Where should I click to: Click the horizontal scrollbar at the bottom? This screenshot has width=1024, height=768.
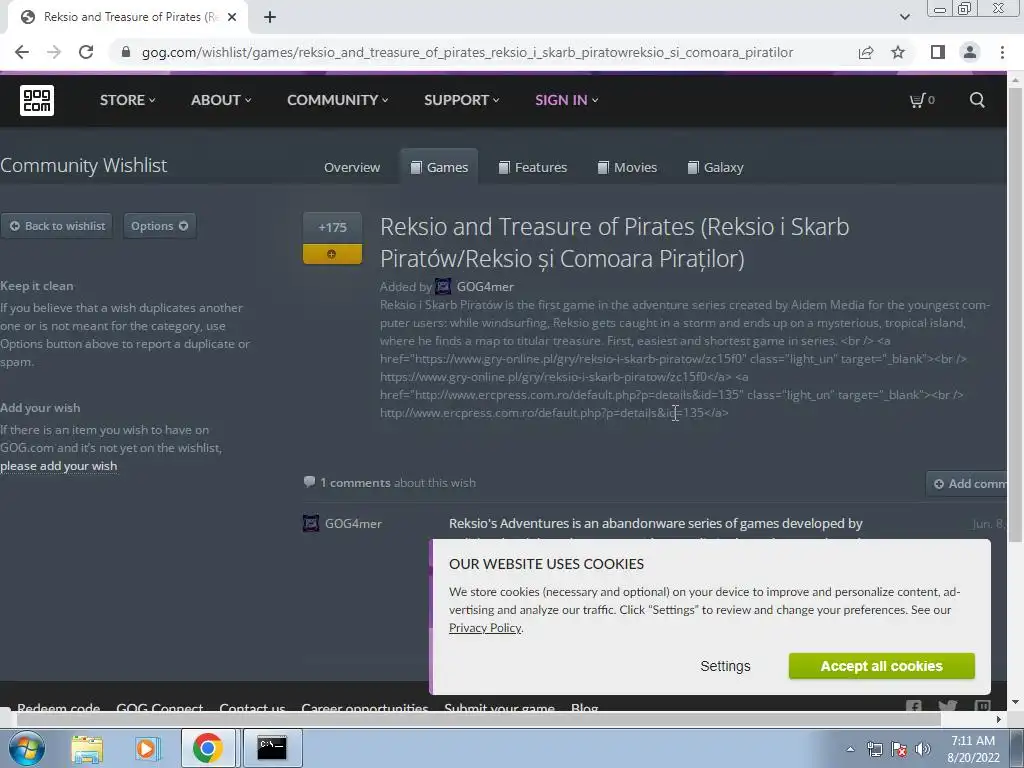click(478, 720)
